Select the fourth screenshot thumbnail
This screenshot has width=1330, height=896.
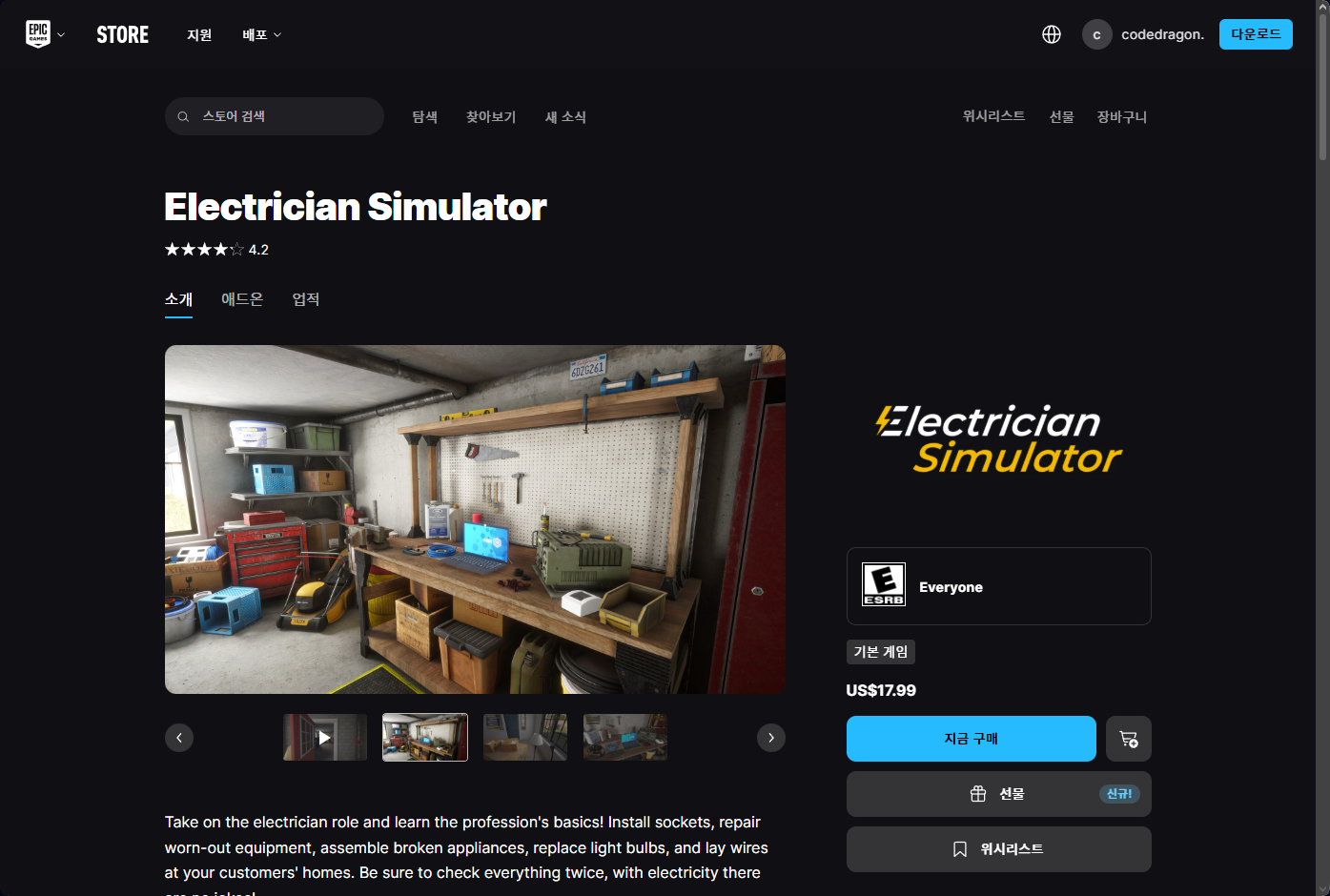tap(625, 738)
